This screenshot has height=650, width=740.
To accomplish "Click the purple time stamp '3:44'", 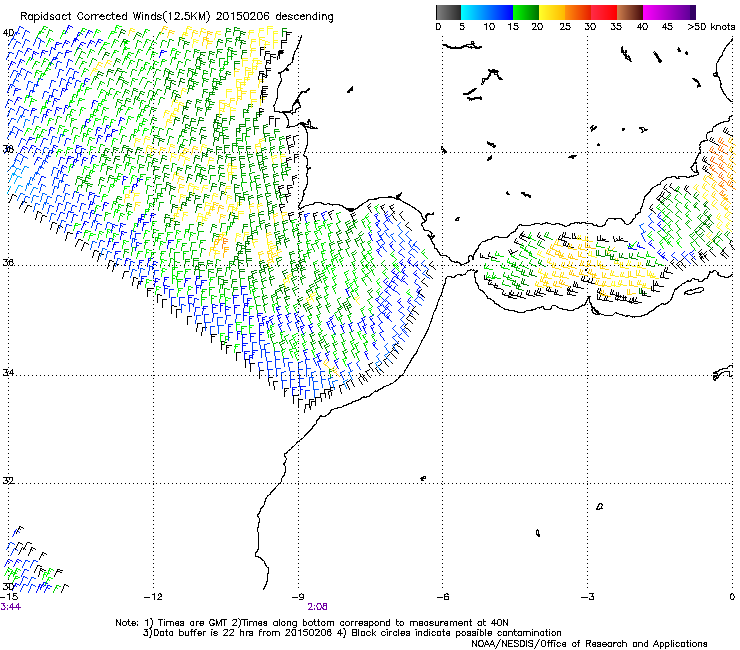I will pyautogui.click(x=10, y=607).
